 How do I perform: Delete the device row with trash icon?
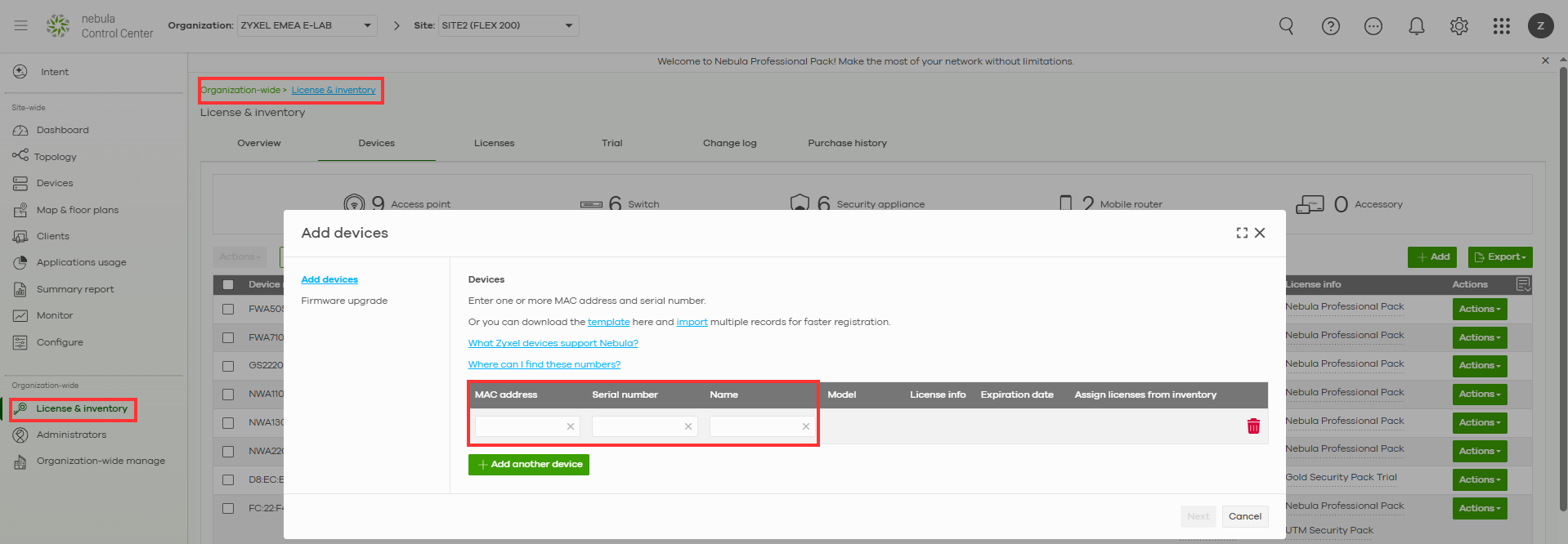point(1253,426)
